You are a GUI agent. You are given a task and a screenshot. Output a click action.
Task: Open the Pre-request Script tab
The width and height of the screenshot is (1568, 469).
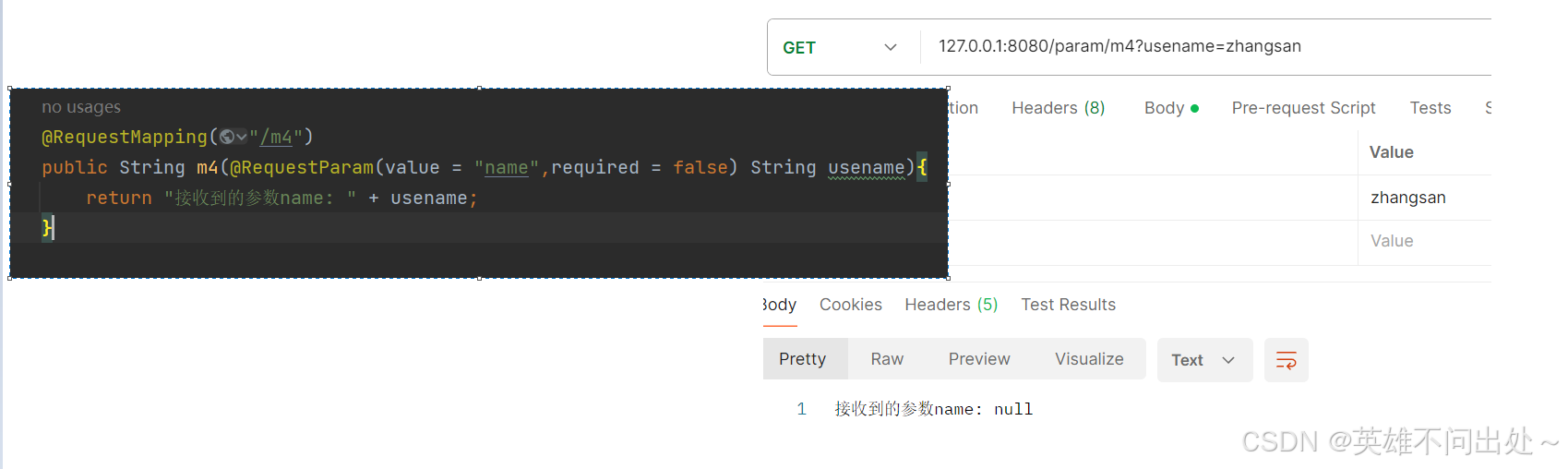click(1303, 108)
